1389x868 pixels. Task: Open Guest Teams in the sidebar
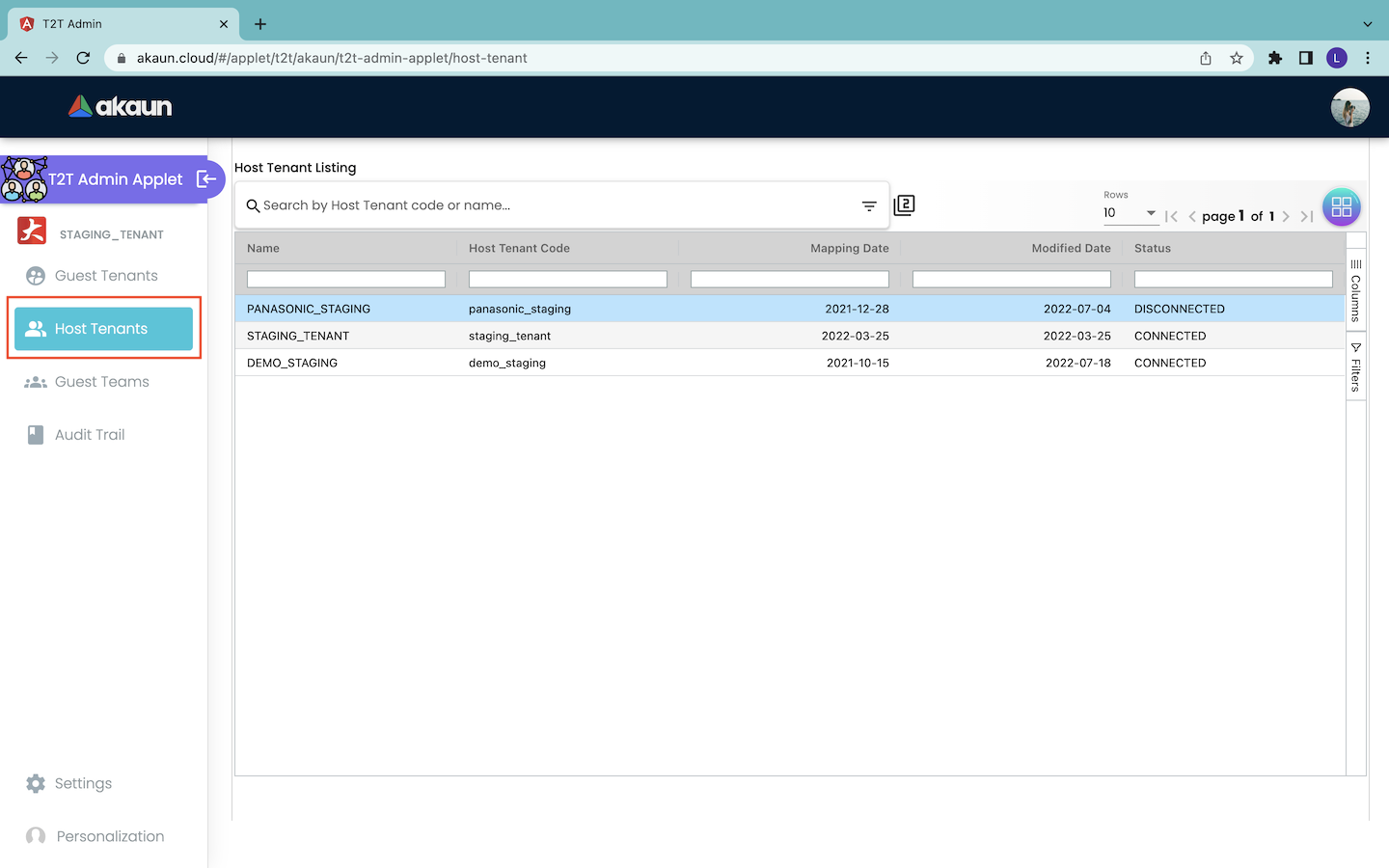[101, 382]
